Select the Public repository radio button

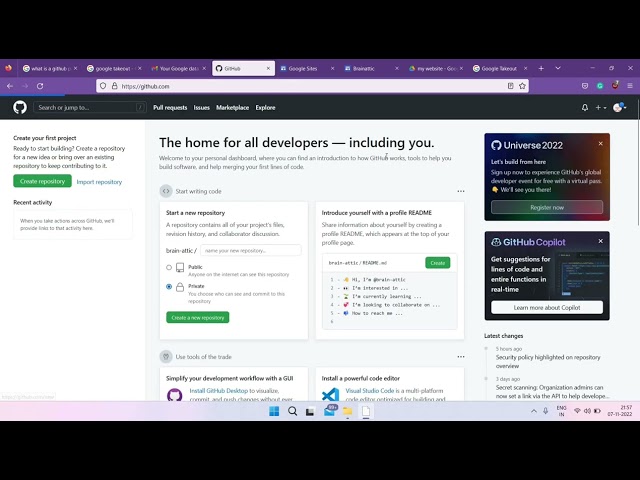pos(169,267)
